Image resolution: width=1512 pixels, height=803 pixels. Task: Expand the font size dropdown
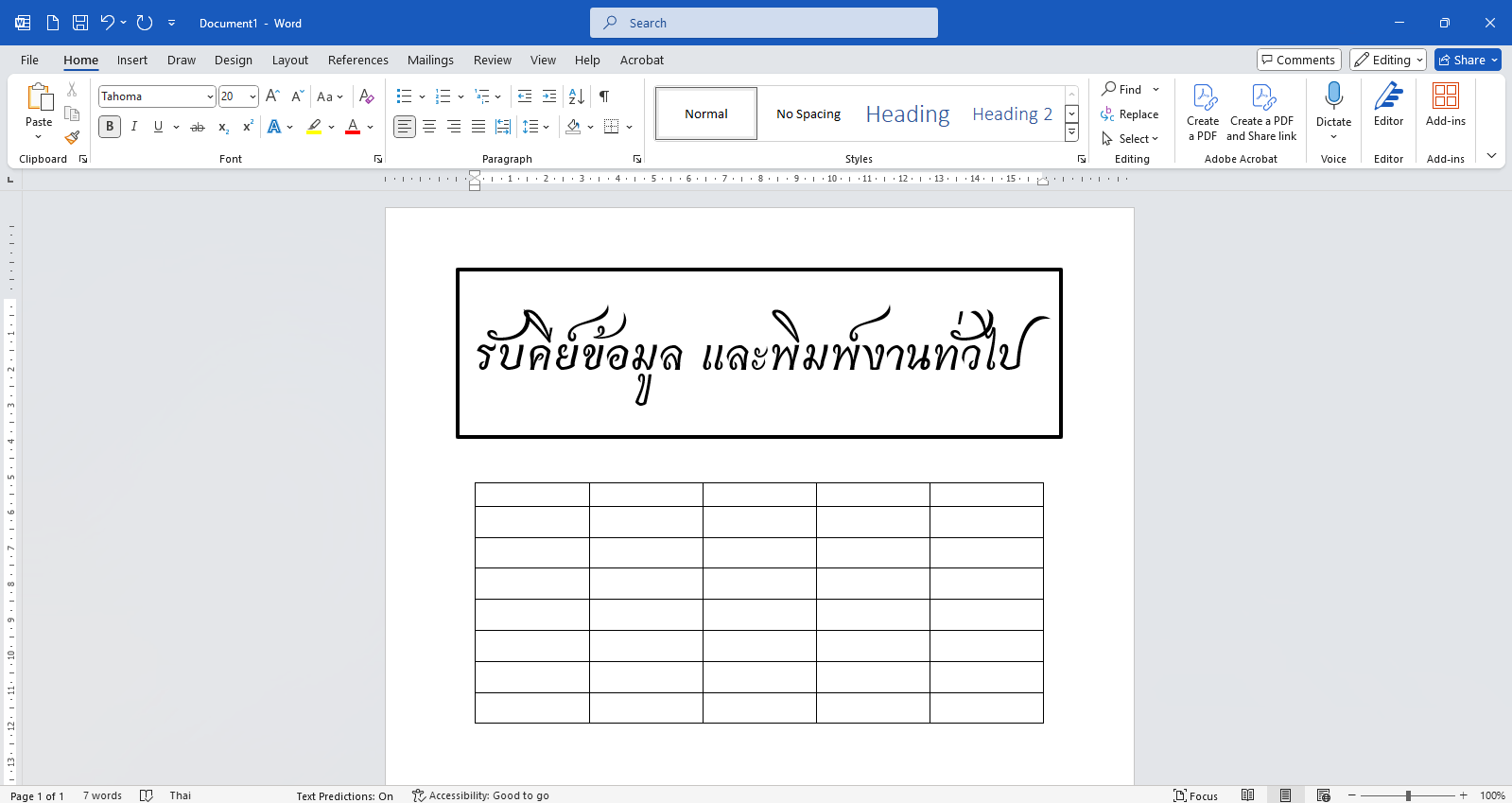252,96
